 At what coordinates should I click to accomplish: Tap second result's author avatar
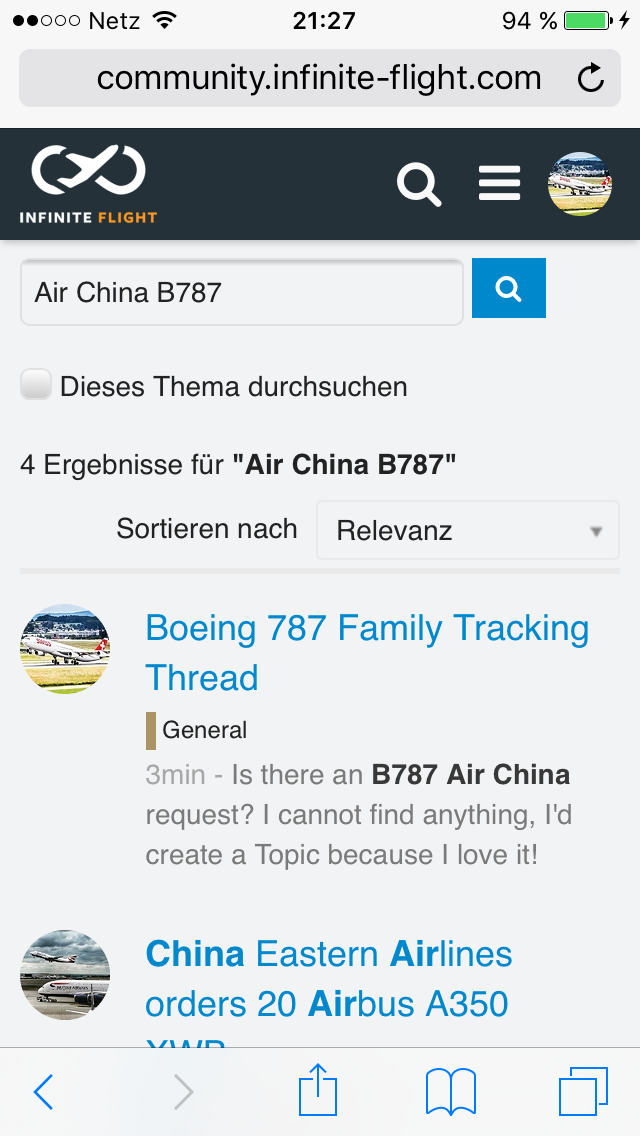[64, 975]
